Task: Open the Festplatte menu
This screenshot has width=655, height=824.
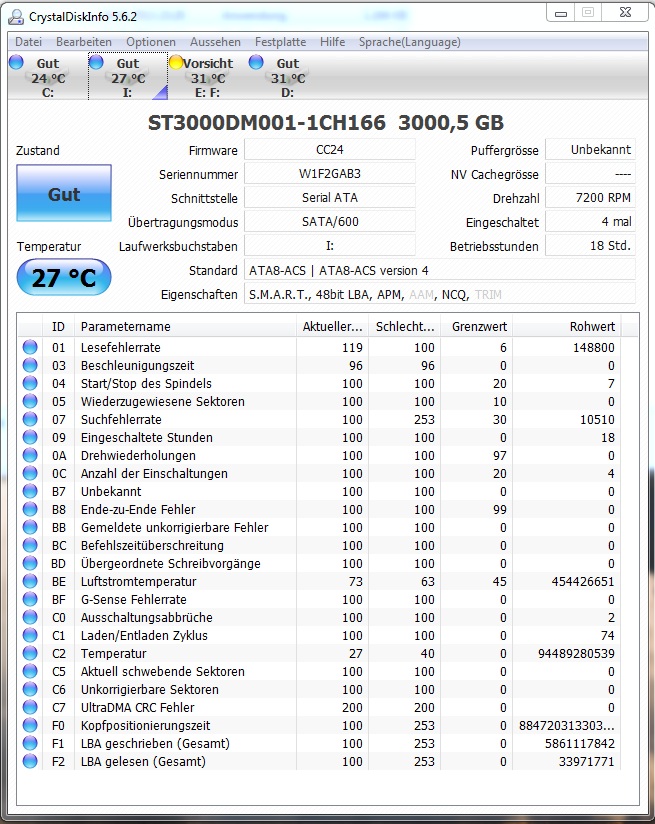Action: click(280, 42)
